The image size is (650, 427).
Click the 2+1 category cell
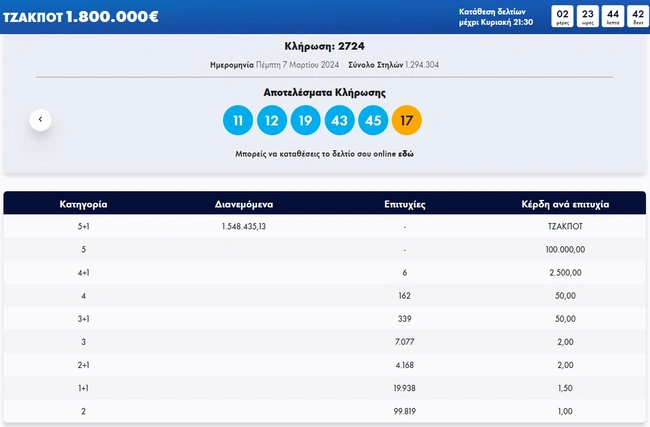pyautogui.click(x=83, y=365)
